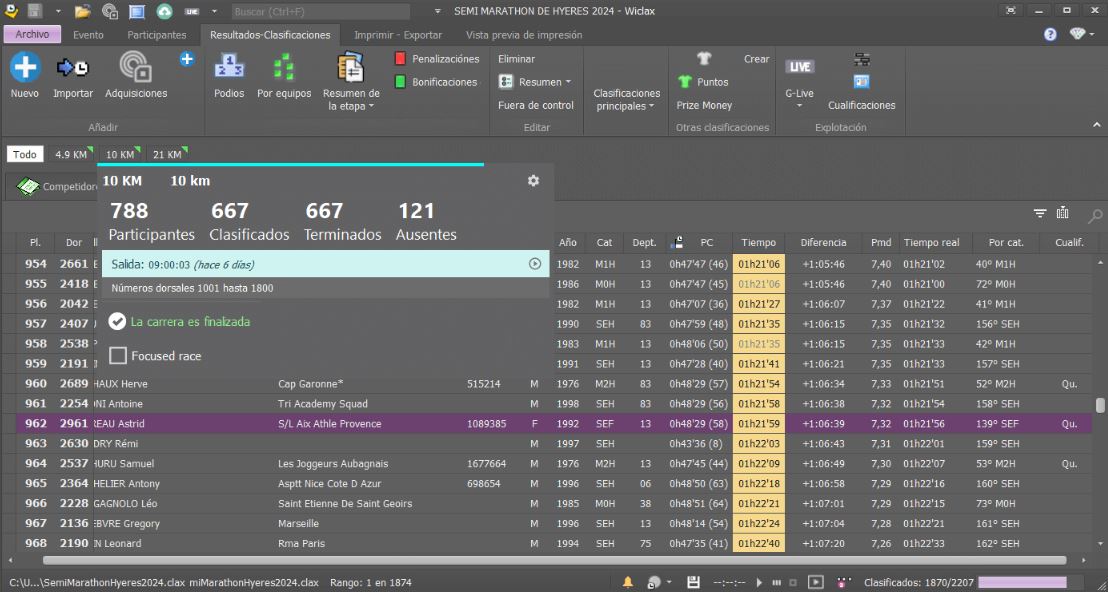Viewport: 1108px width, 592px height.
Task: Click the Cualificaciones icon
Action: click(x=861, y=81)
